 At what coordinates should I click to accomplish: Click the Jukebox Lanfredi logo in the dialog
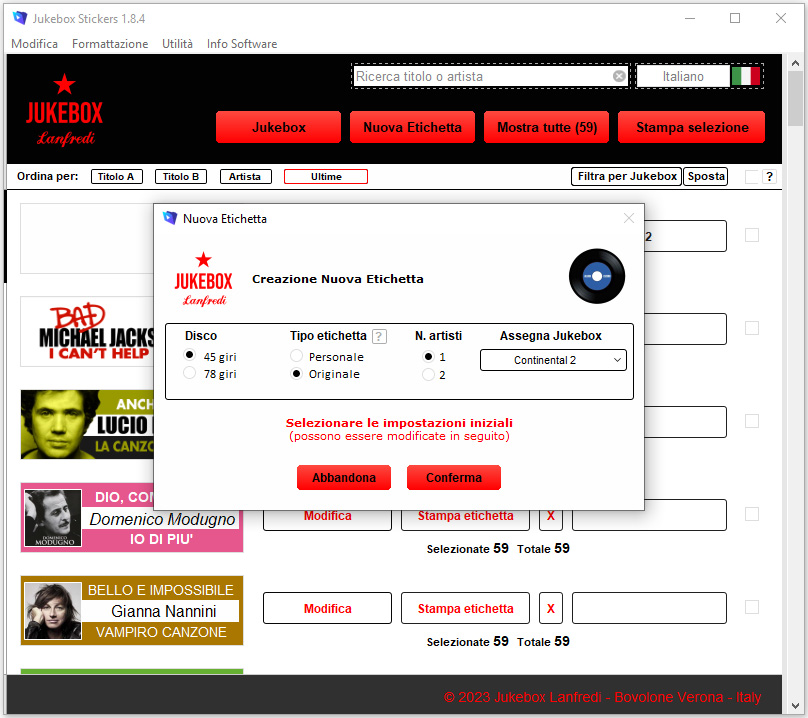point(204,279)
